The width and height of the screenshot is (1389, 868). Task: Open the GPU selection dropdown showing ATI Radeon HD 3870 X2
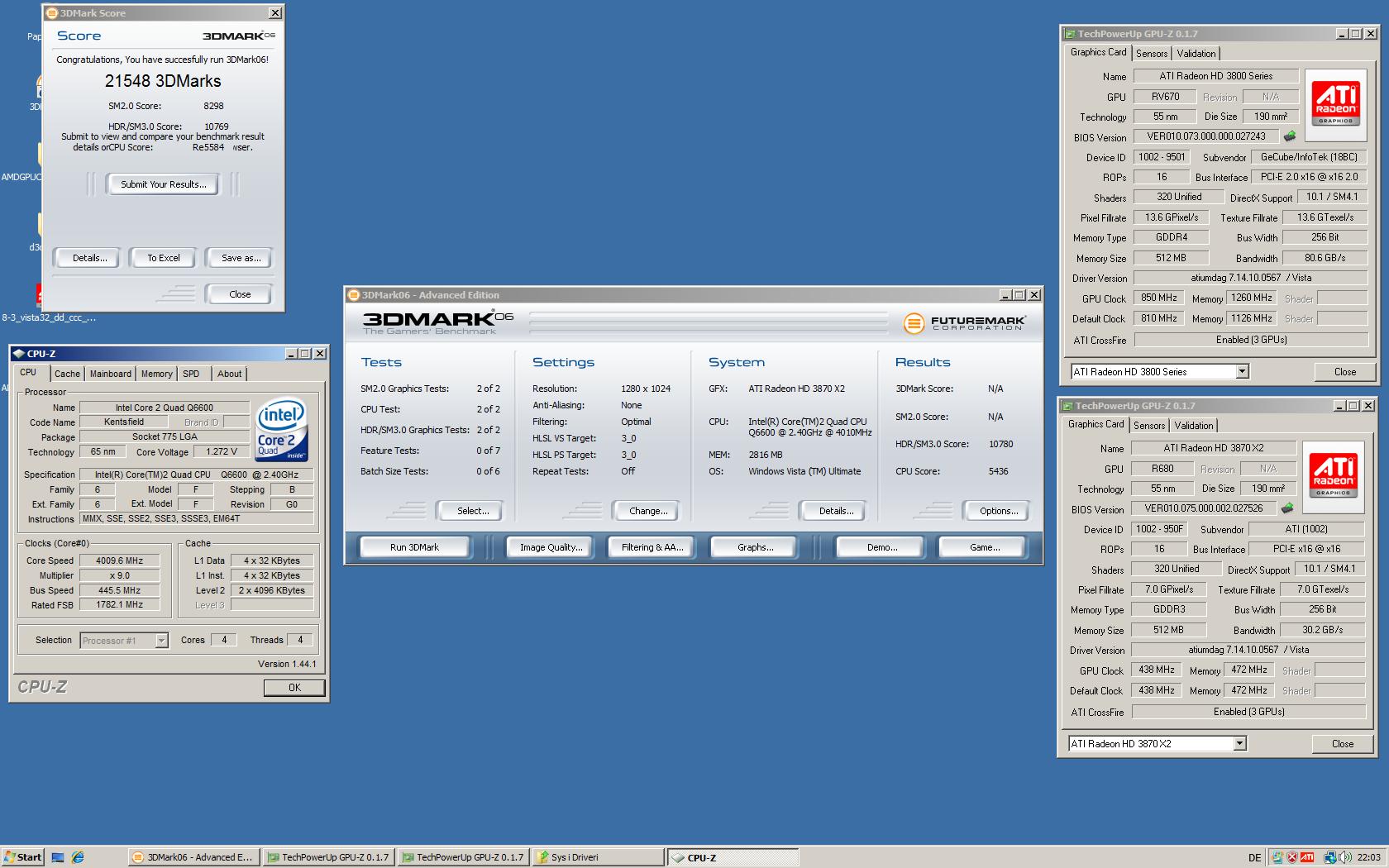click(1239, 744)
